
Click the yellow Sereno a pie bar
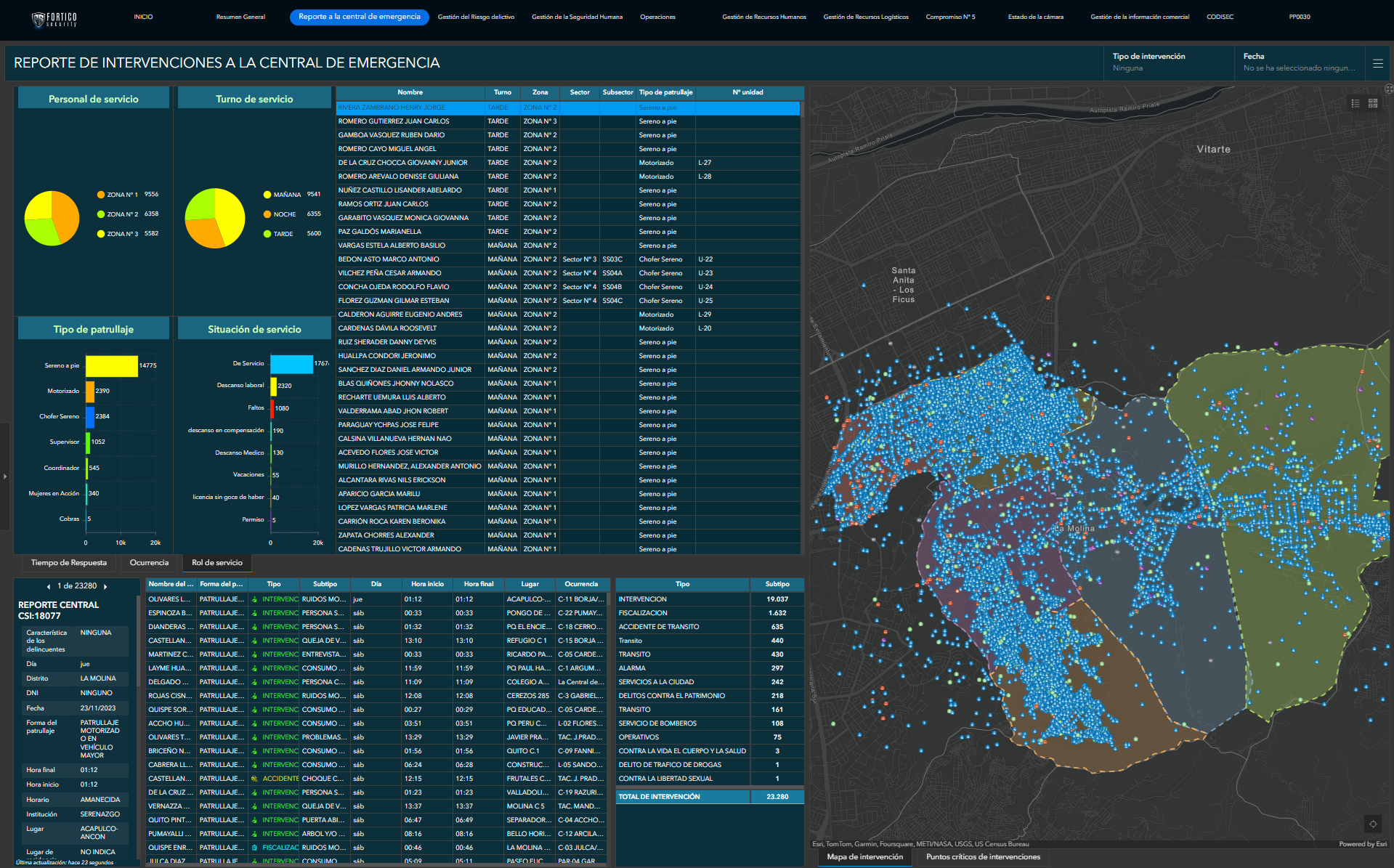[x=112, y=366]
